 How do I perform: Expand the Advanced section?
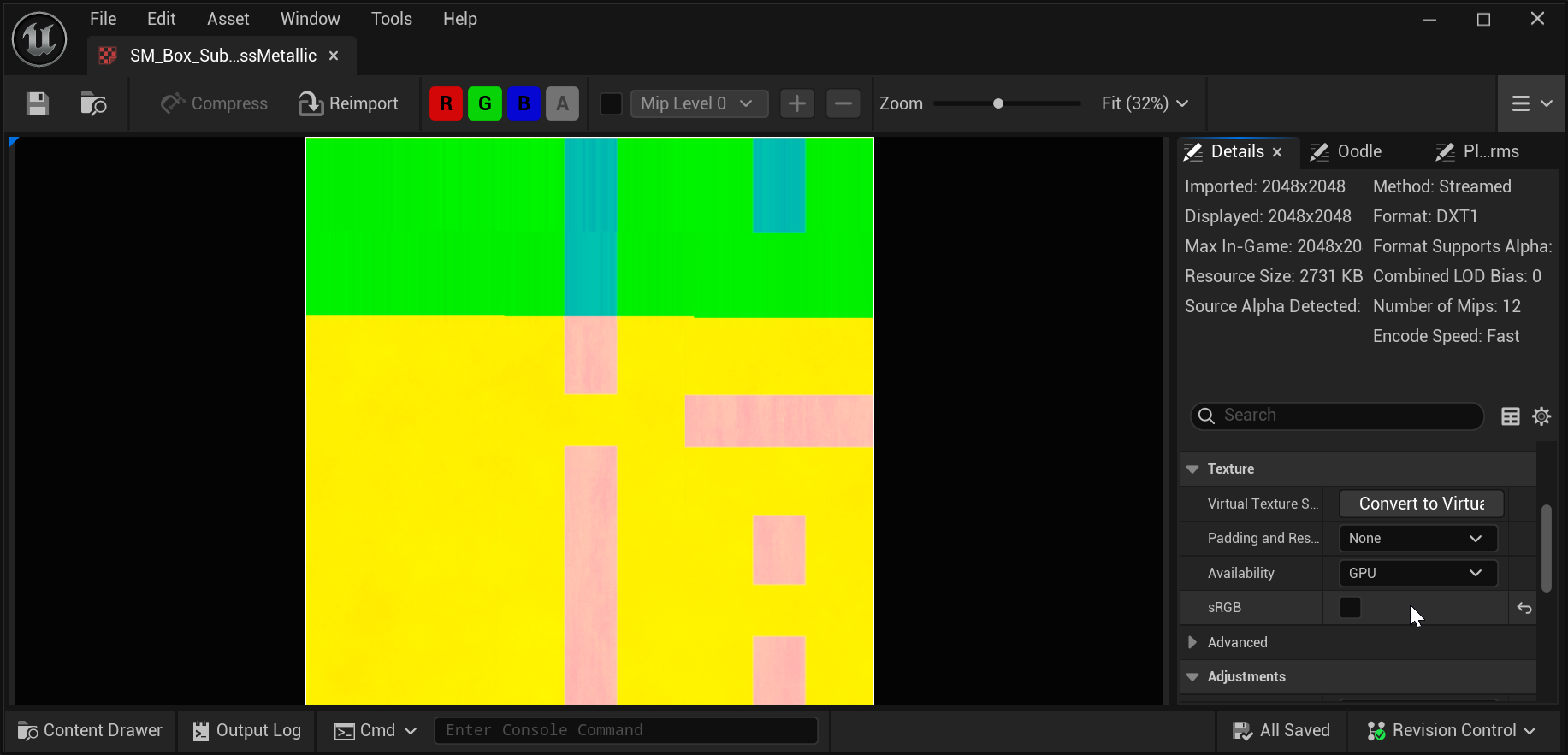(x=1192, y=642)
